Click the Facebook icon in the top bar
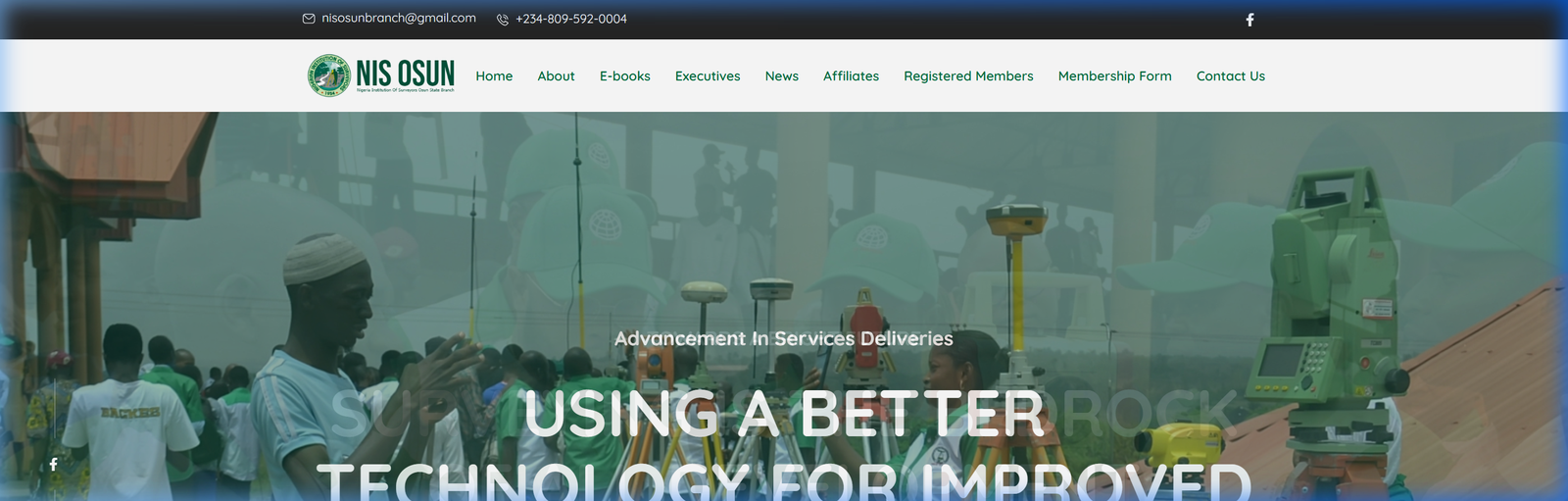Image resolution: width=1568 pixels, height=501 pixels. coord(1249,20)
